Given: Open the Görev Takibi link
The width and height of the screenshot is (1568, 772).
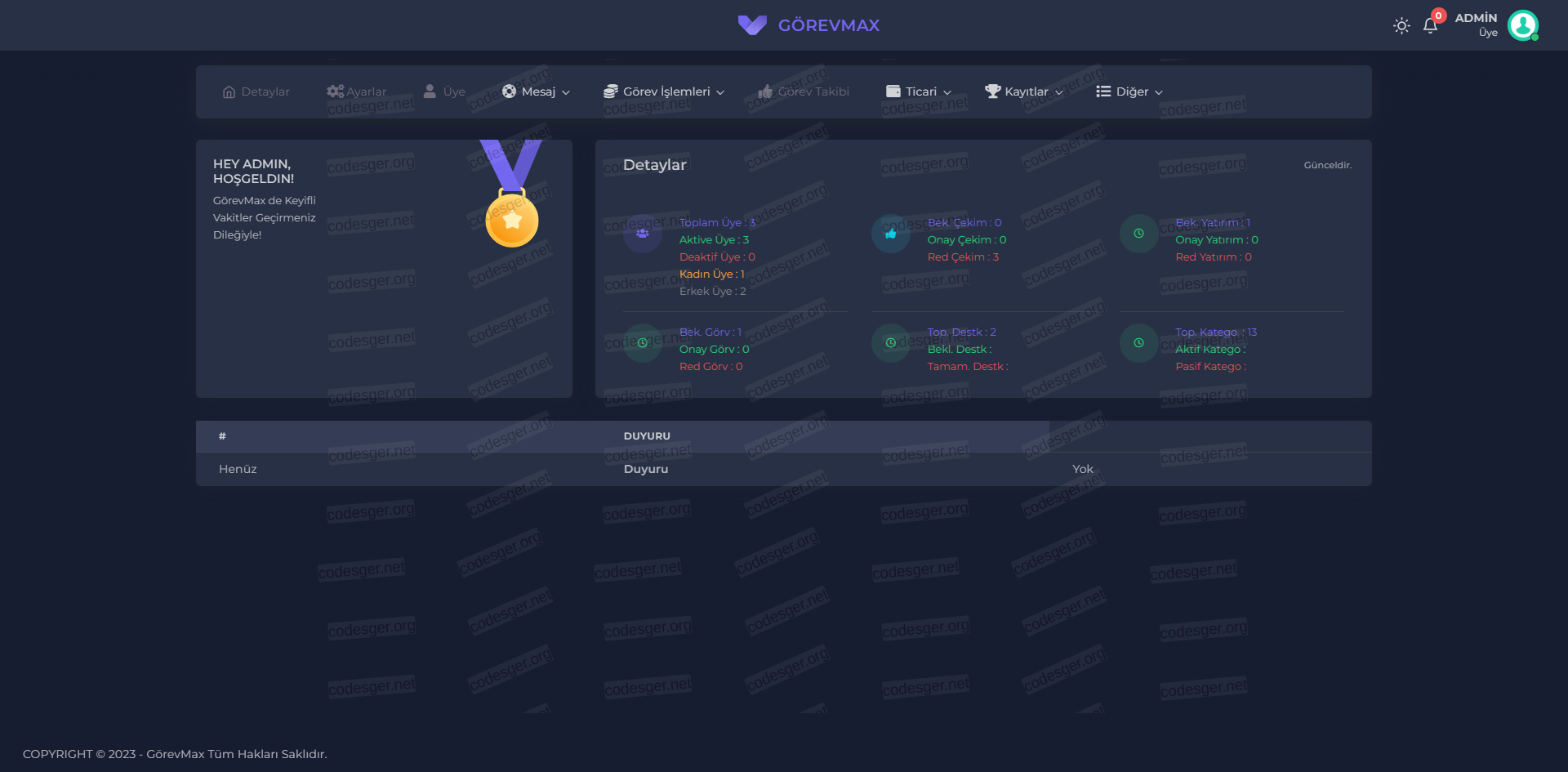Looking at the screenshot, I should 804,91.
